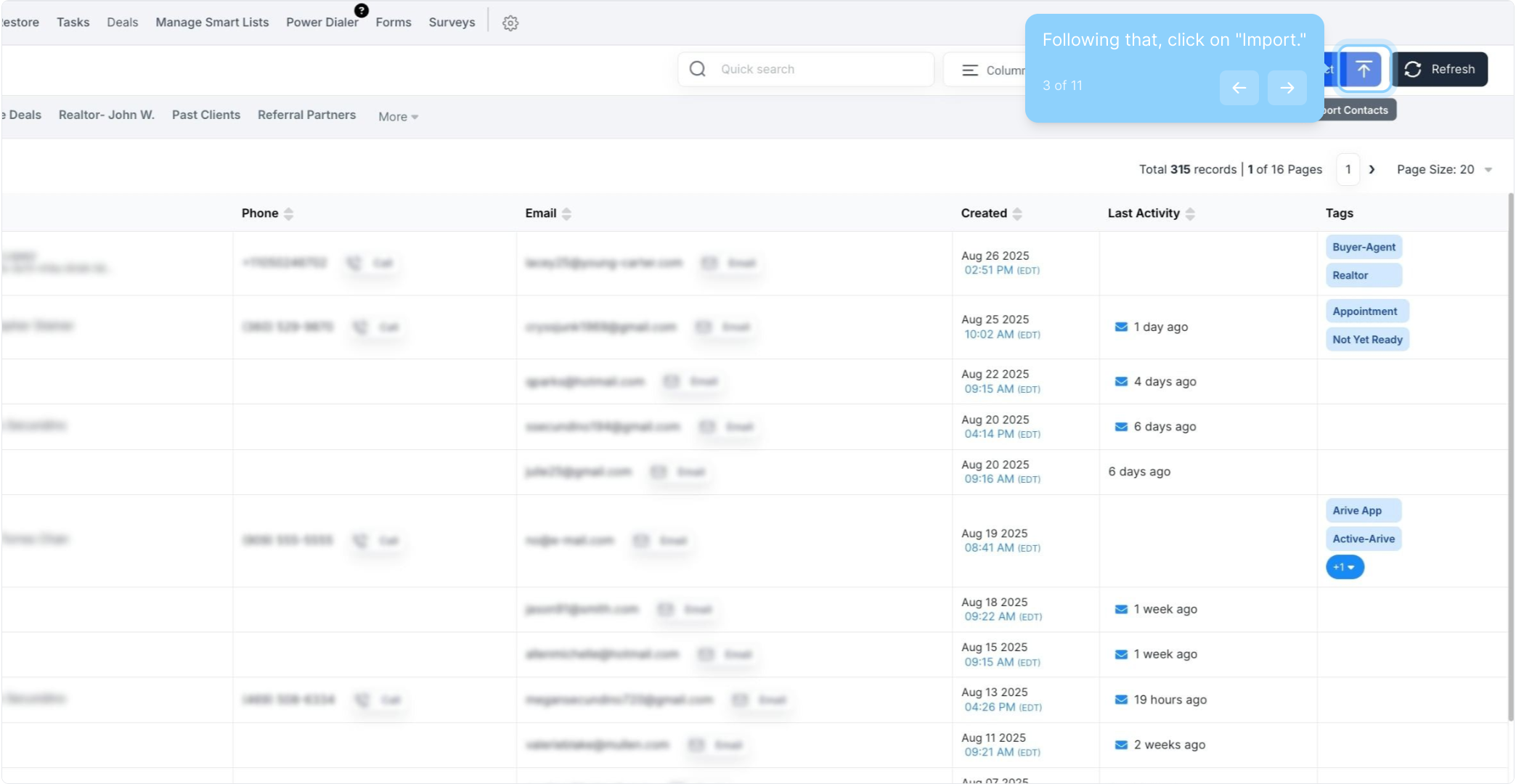Click the tour's previous arrow button
This screenshot has width=1516, height=784.
click(x=1239, y=88)
